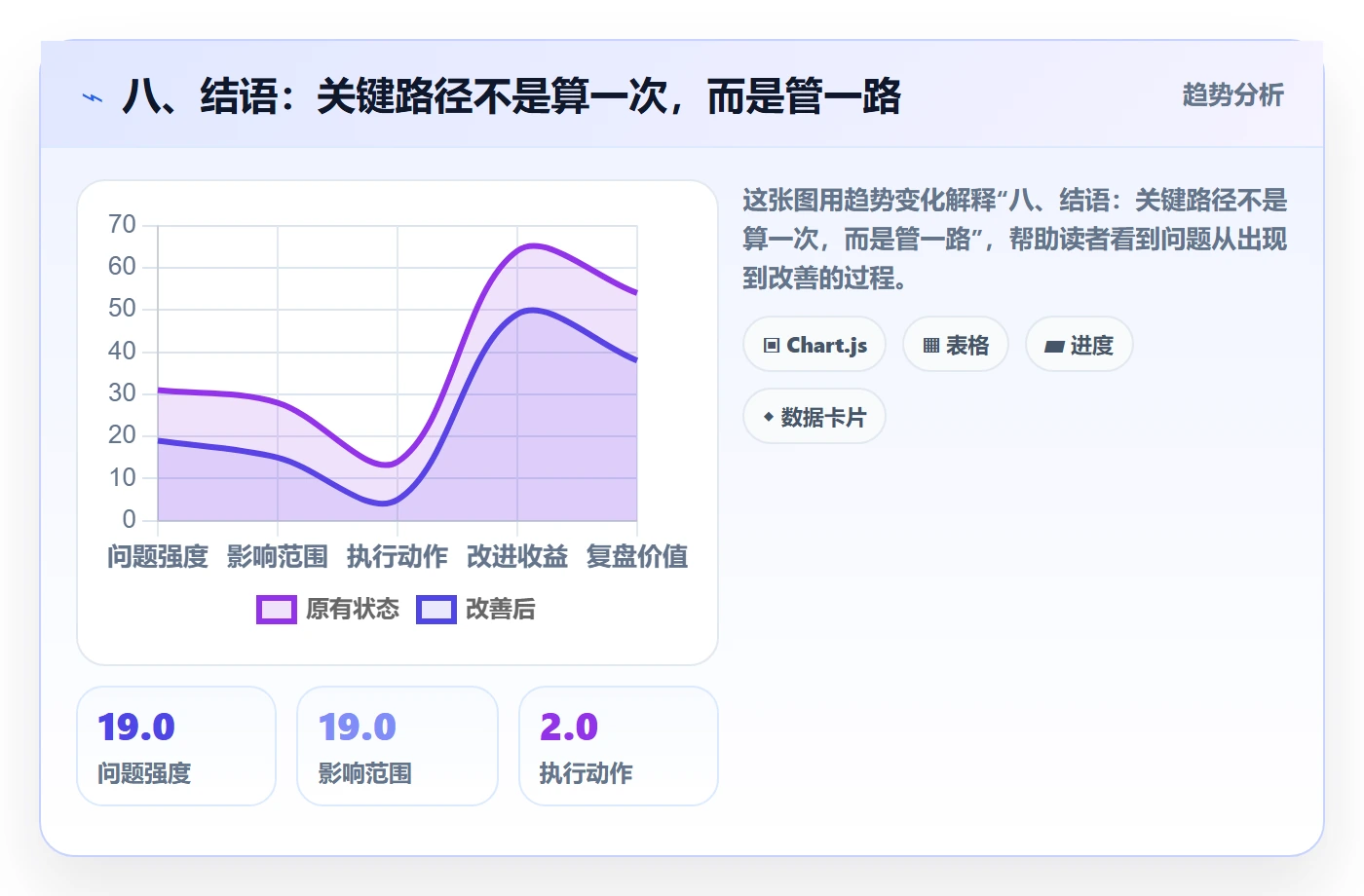Select the 进度 tag
The height and width of the screenshot is (896, 1364).
pyautogui.click(x=1080, y=345)
